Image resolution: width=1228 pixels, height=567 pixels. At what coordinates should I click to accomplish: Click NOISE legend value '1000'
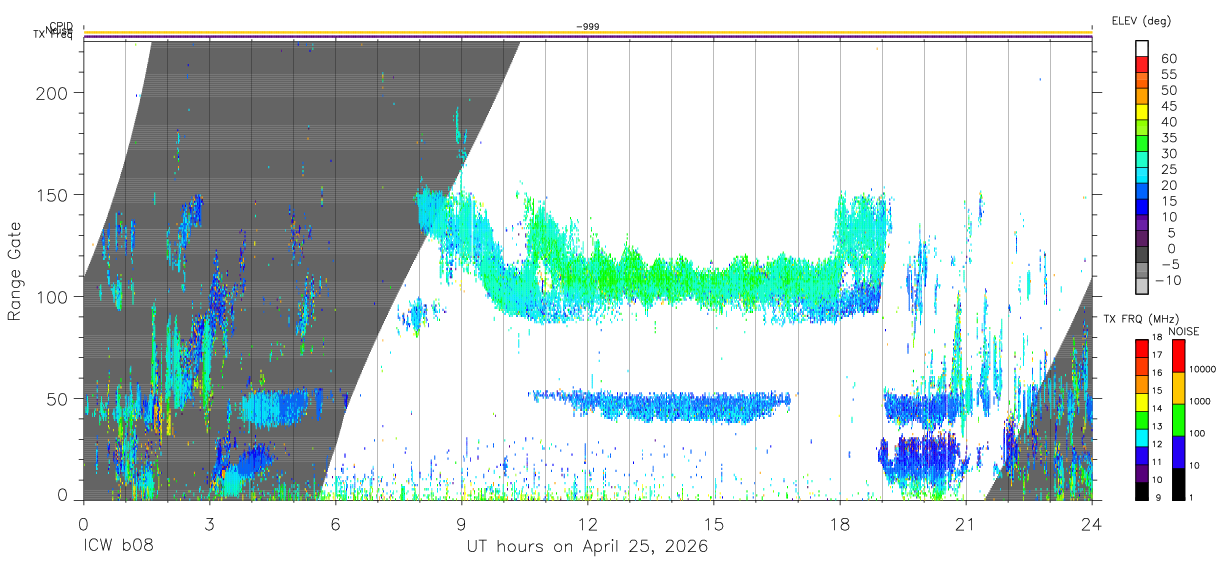point(1198,402)
